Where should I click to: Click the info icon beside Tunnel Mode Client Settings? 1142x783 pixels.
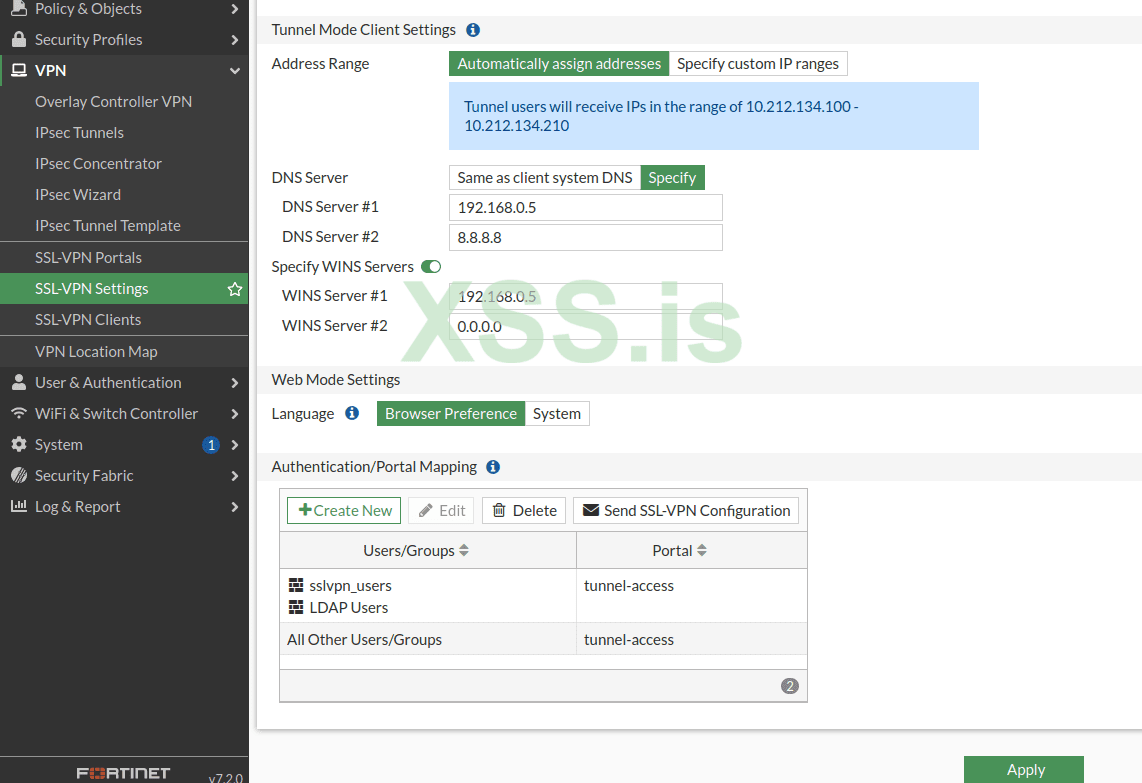(x=473, y=30)
